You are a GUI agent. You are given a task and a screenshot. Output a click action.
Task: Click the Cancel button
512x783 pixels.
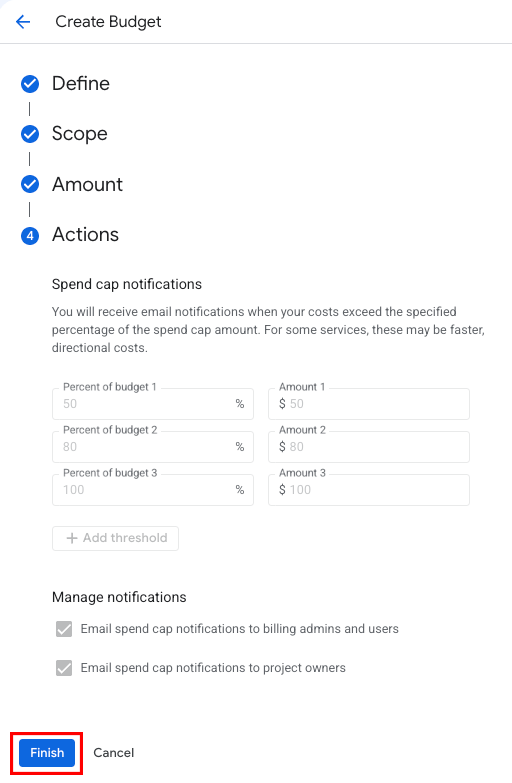114,753
